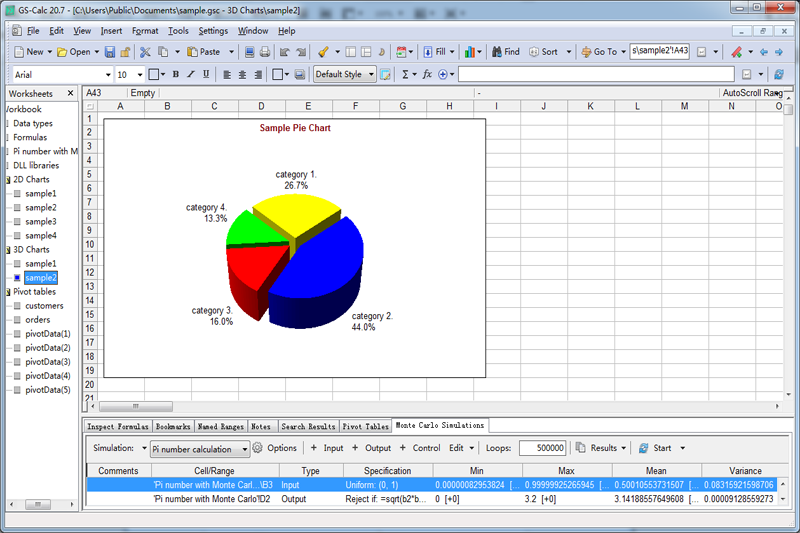Viewport: 800px width, 533px height.
Task: Click the blue back arrow icon
Action: pos(764,52)
